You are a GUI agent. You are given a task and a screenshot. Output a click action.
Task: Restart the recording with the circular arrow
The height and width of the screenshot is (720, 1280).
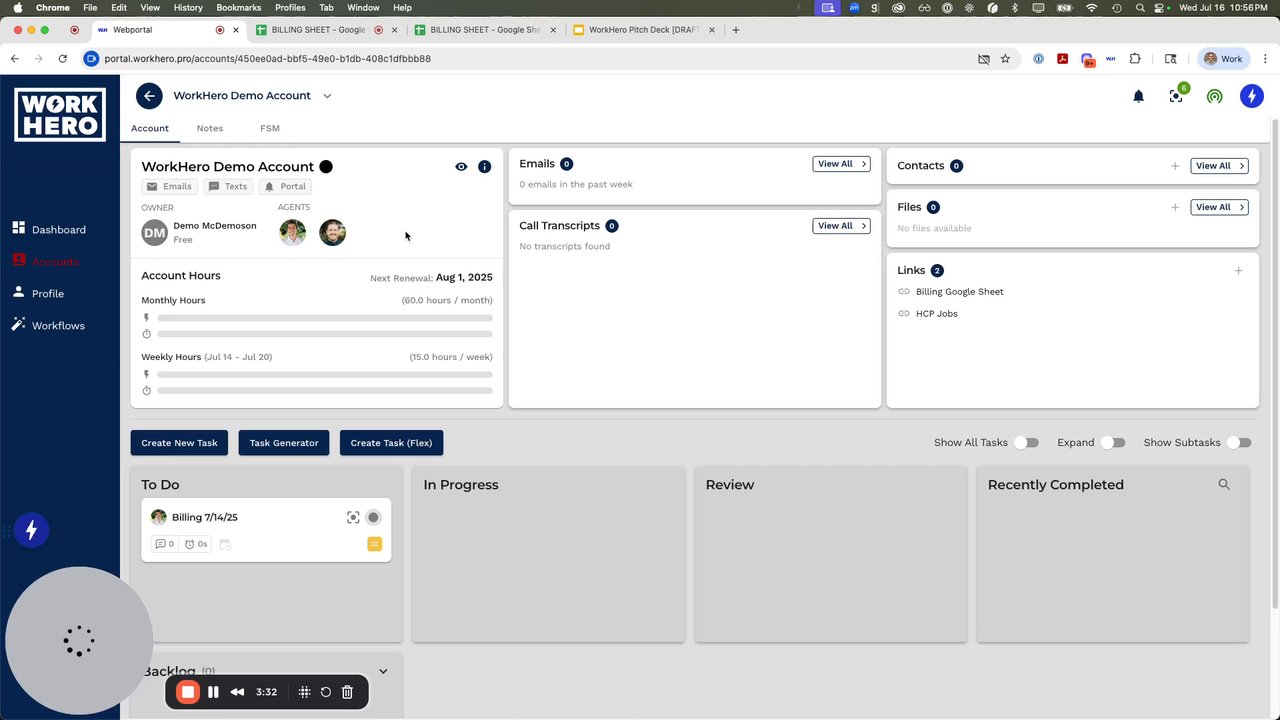pyautogui.click(x=326, y=692)
